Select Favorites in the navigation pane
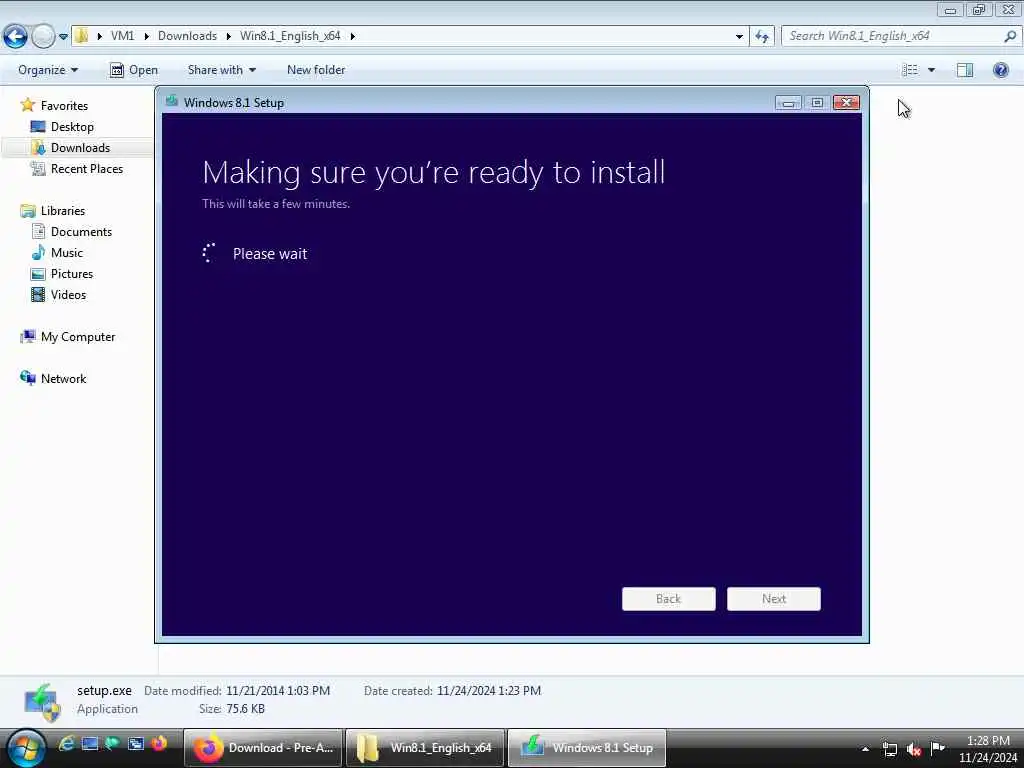Screen dimensions: 1024x768 64,106
